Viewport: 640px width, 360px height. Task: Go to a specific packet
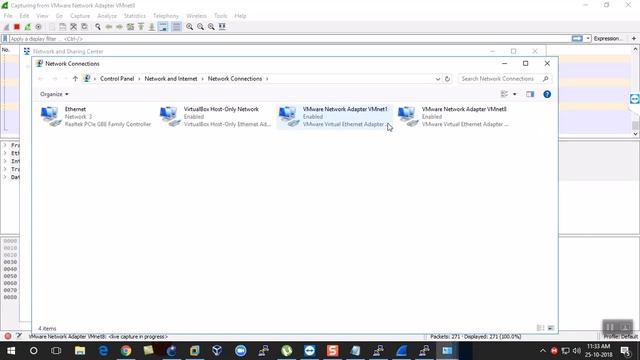(130, 27)
